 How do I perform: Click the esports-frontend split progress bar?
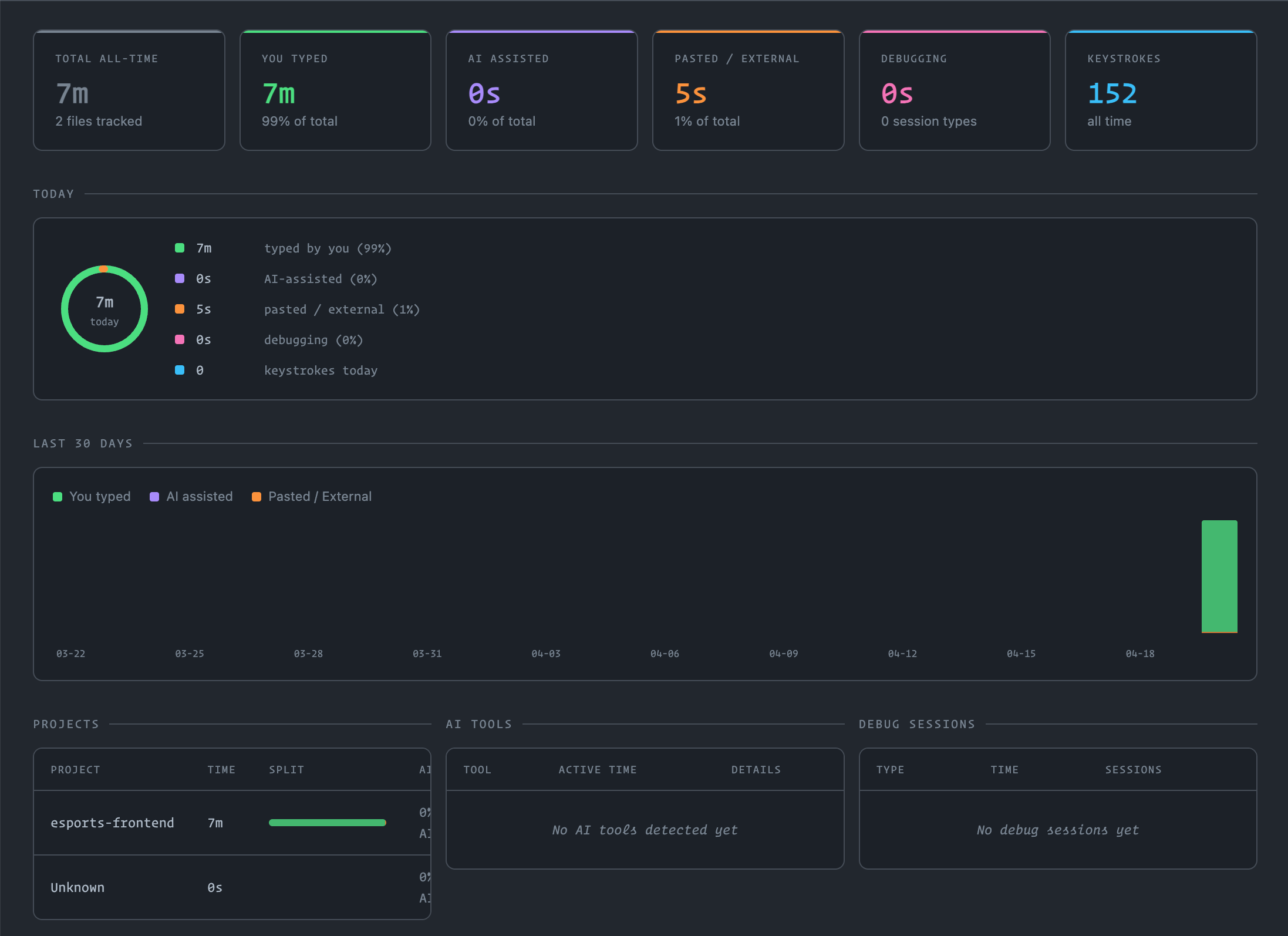point(328,823)
